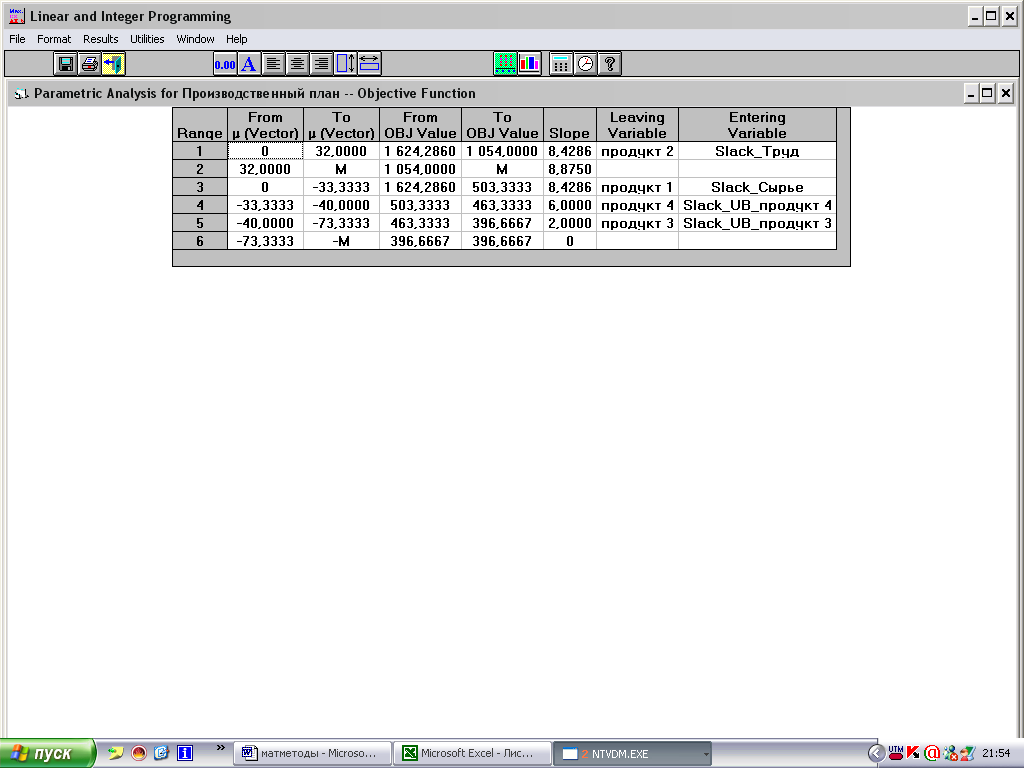The image size is (1024, 768).
Task: Click the UTM tray icon
Action: coord(896,753)
